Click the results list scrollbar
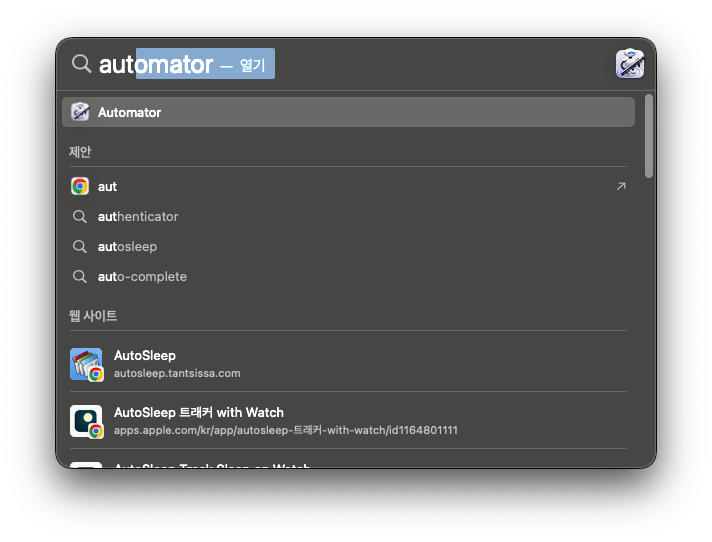 click(649, 136)
